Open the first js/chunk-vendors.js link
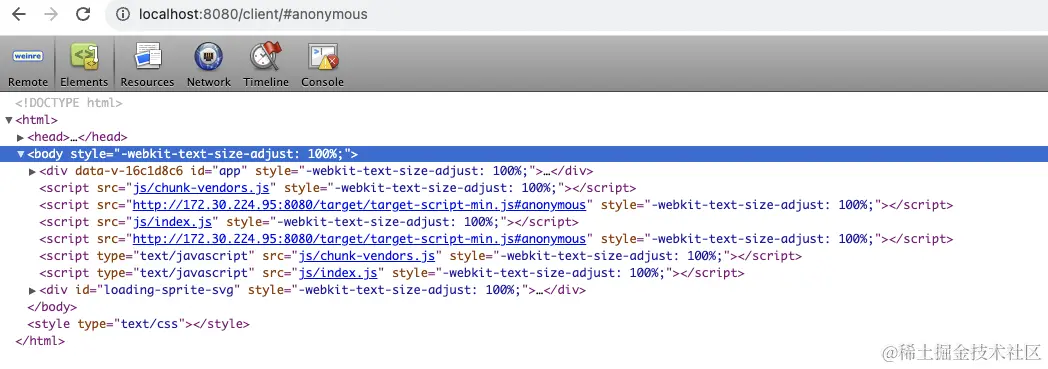This screenshot has width=1048, height=369. coord(205,188)
